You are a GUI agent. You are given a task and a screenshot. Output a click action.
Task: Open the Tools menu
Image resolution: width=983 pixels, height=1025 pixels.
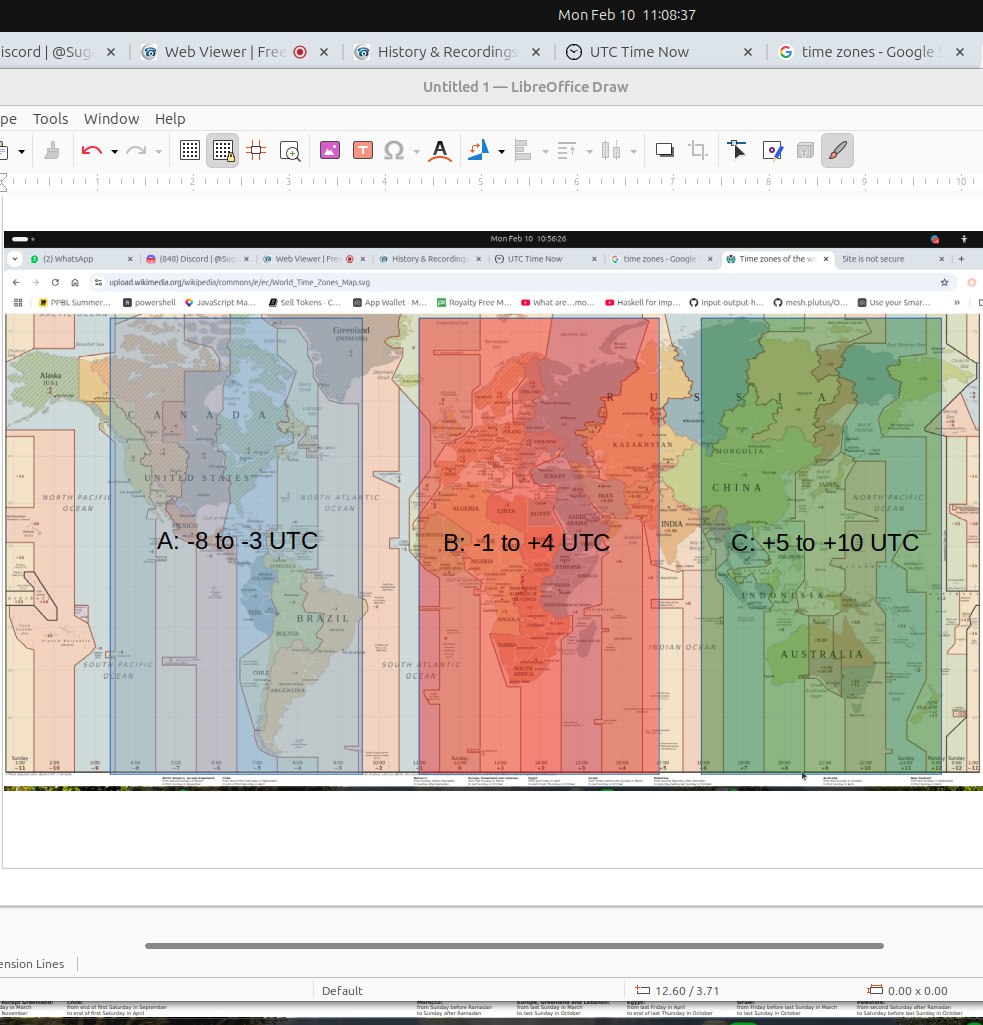tap(50, 119)
